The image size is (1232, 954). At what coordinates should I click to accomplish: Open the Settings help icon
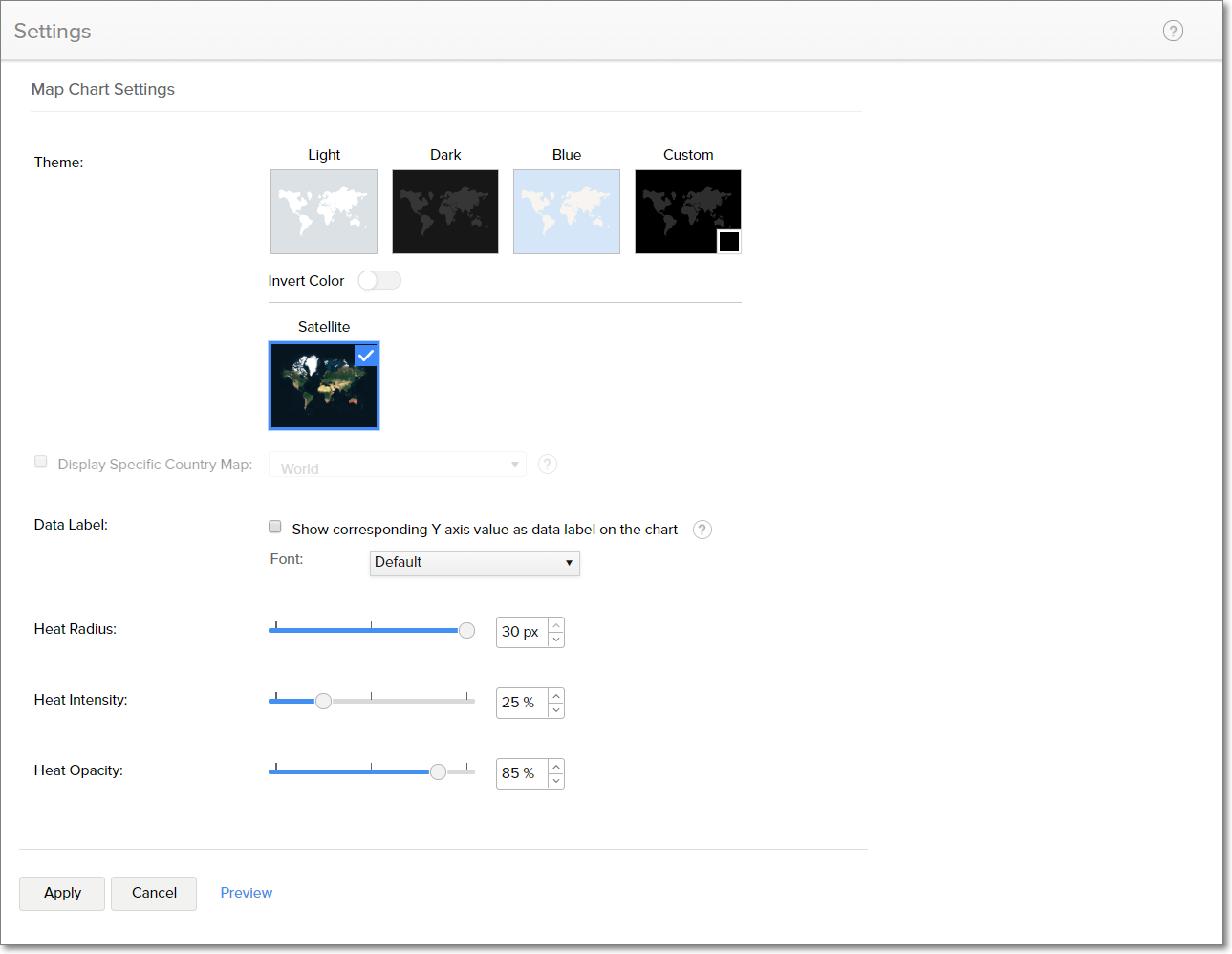coord(1173,31)
